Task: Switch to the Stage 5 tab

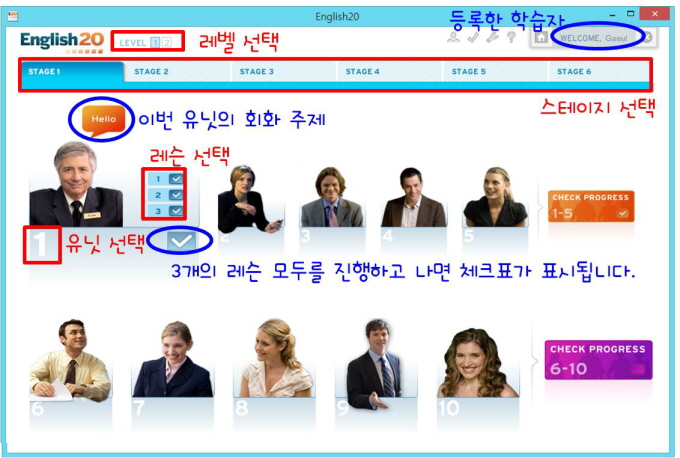Action: [x=468, y=72]
